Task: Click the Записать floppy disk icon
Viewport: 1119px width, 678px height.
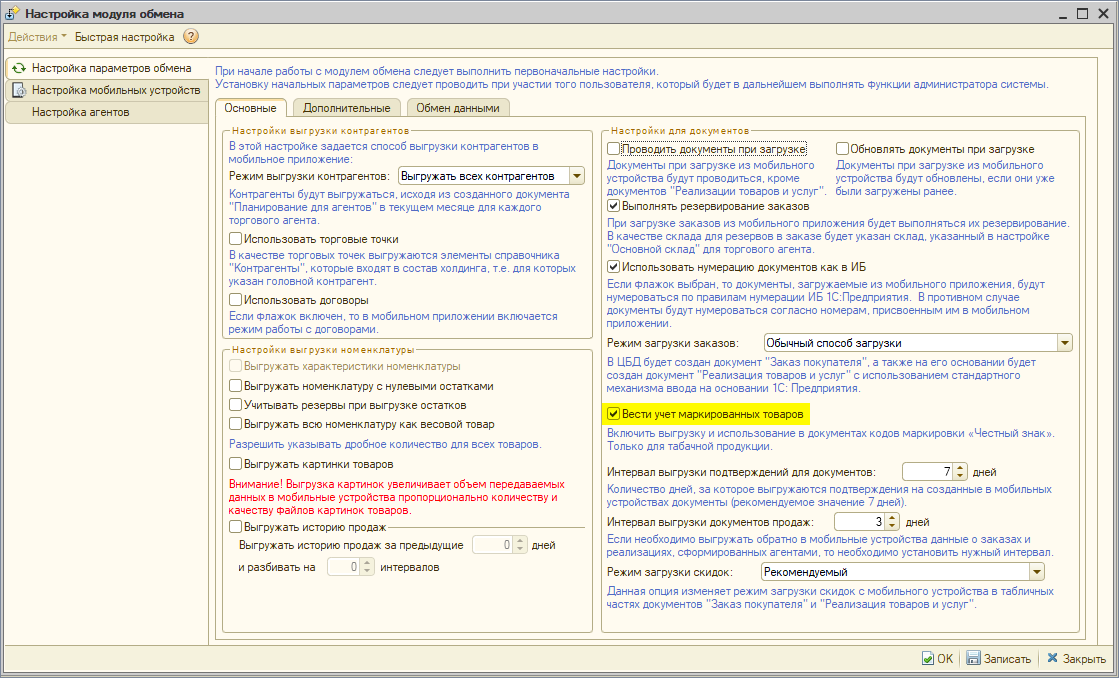Action: coord(973,658)
